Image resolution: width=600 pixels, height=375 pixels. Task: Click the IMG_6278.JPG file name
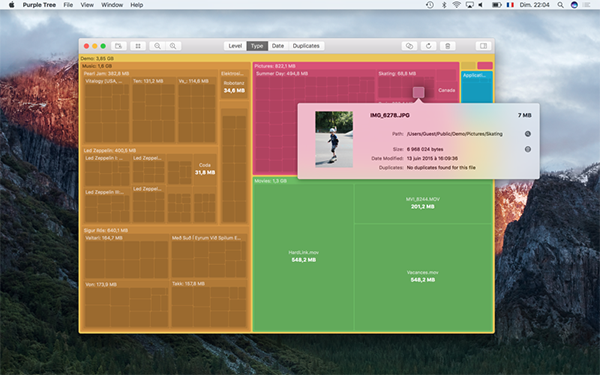click(390, 115)
